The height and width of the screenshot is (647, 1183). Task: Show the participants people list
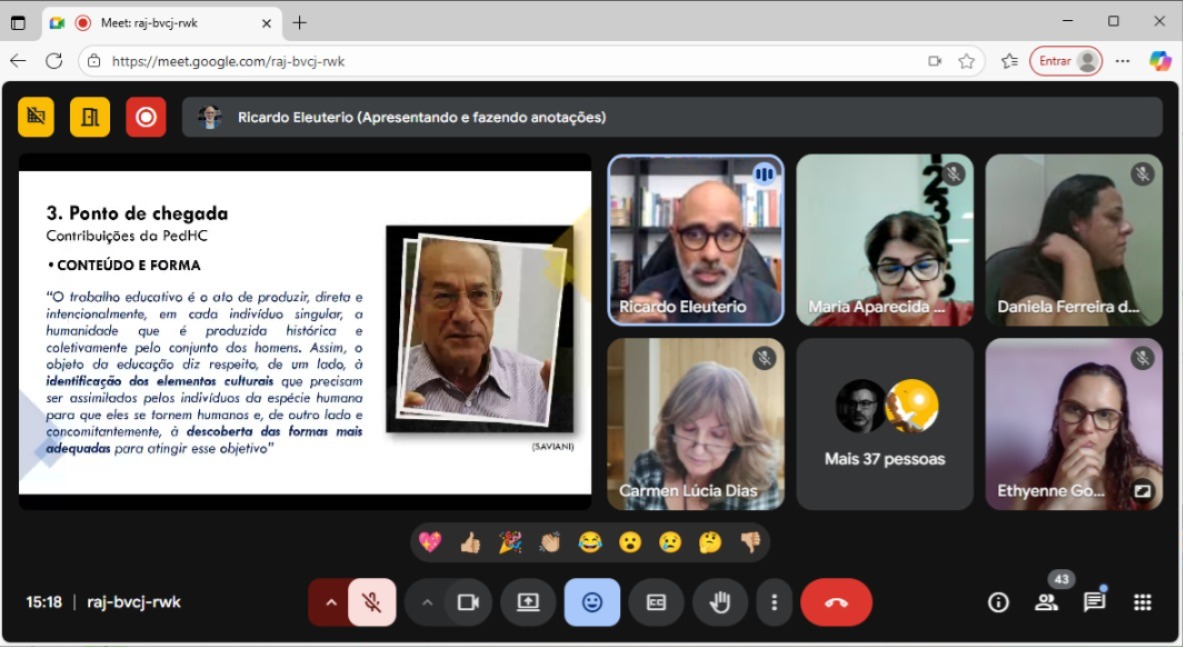1046,602
